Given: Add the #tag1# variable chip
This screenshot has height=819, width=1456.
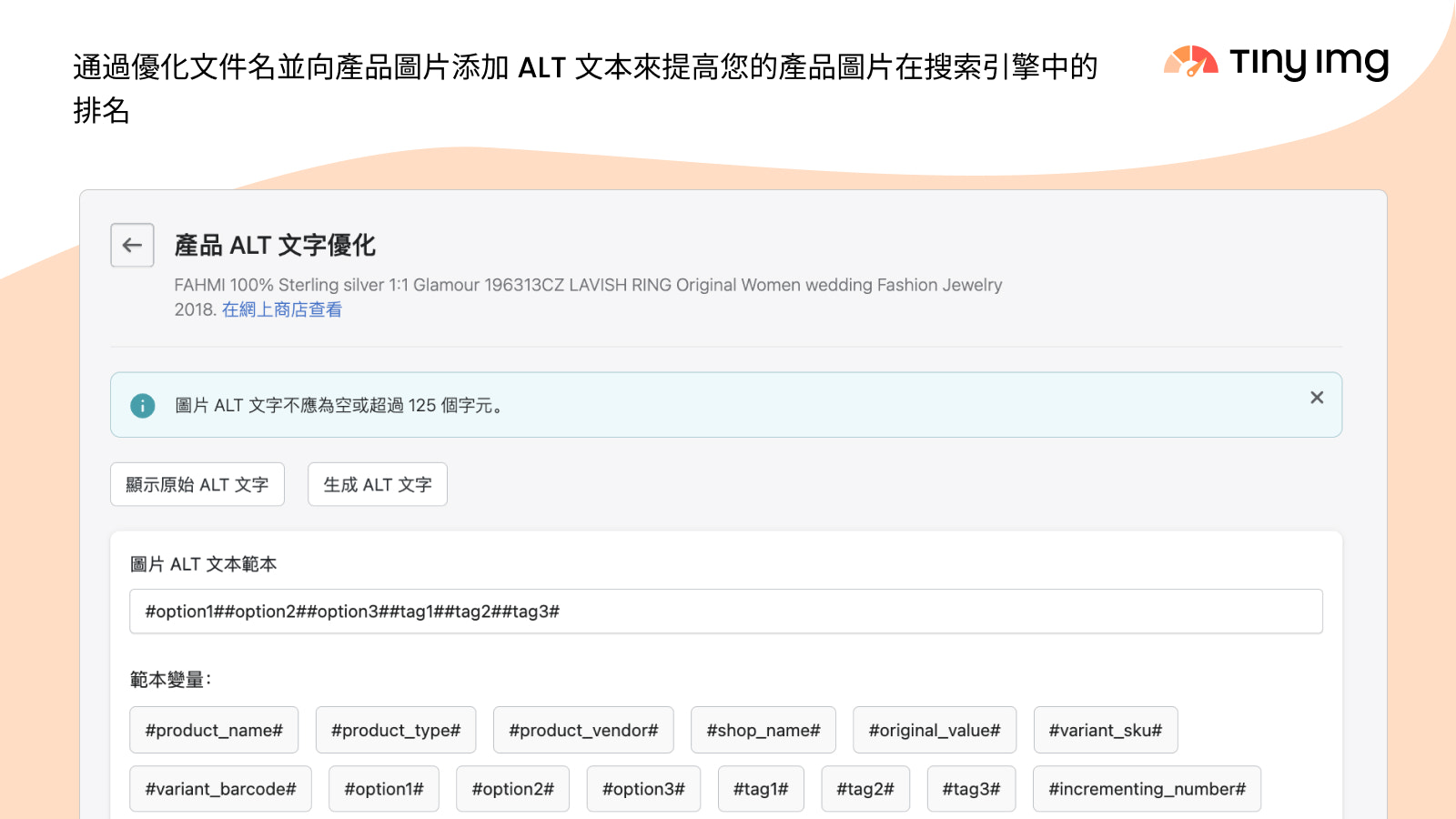Looking at the screenshot, I should pyautogui.click(x=761, y=789).
